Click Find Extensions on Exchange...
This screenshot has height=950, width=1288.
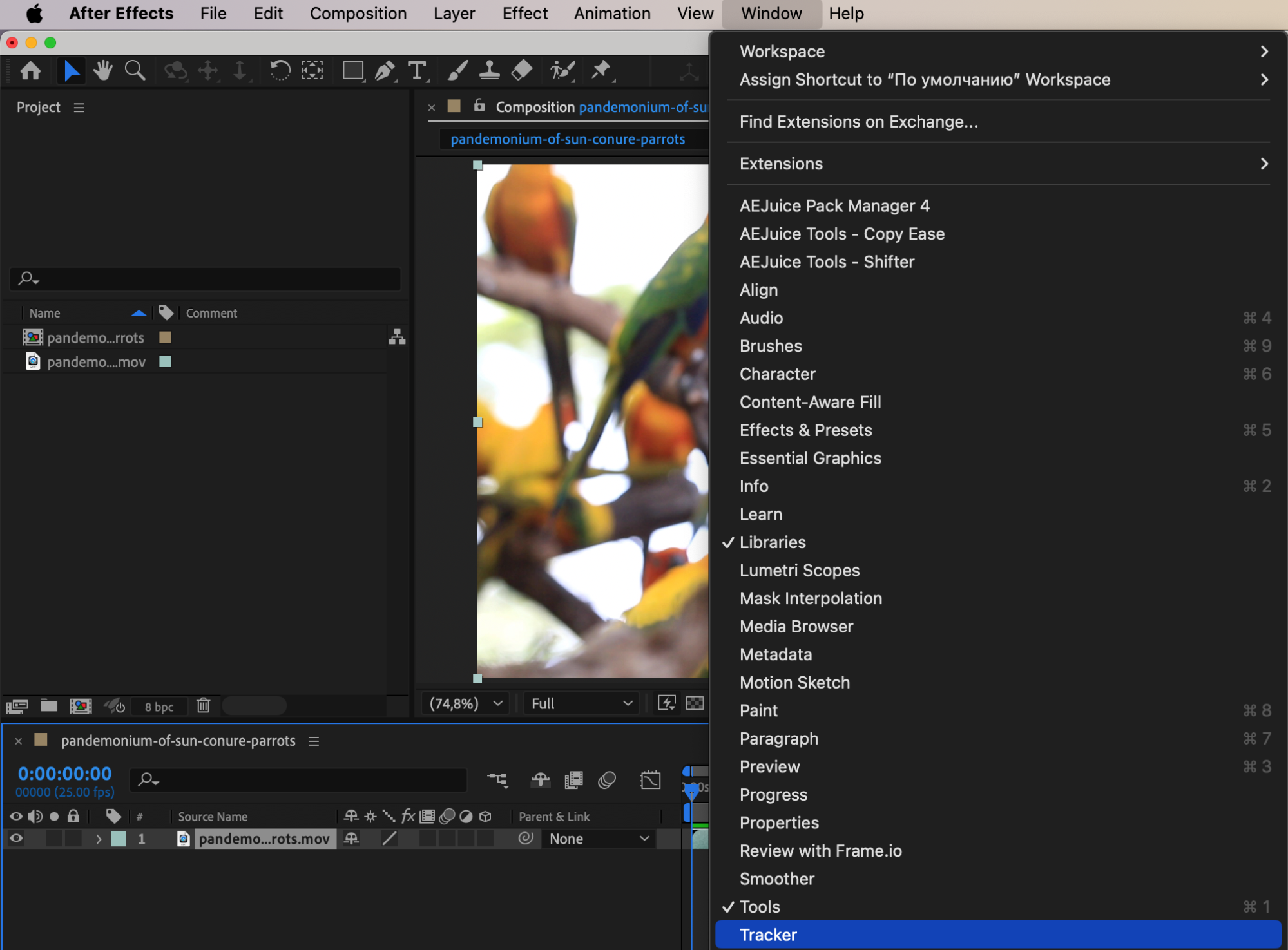858,122
